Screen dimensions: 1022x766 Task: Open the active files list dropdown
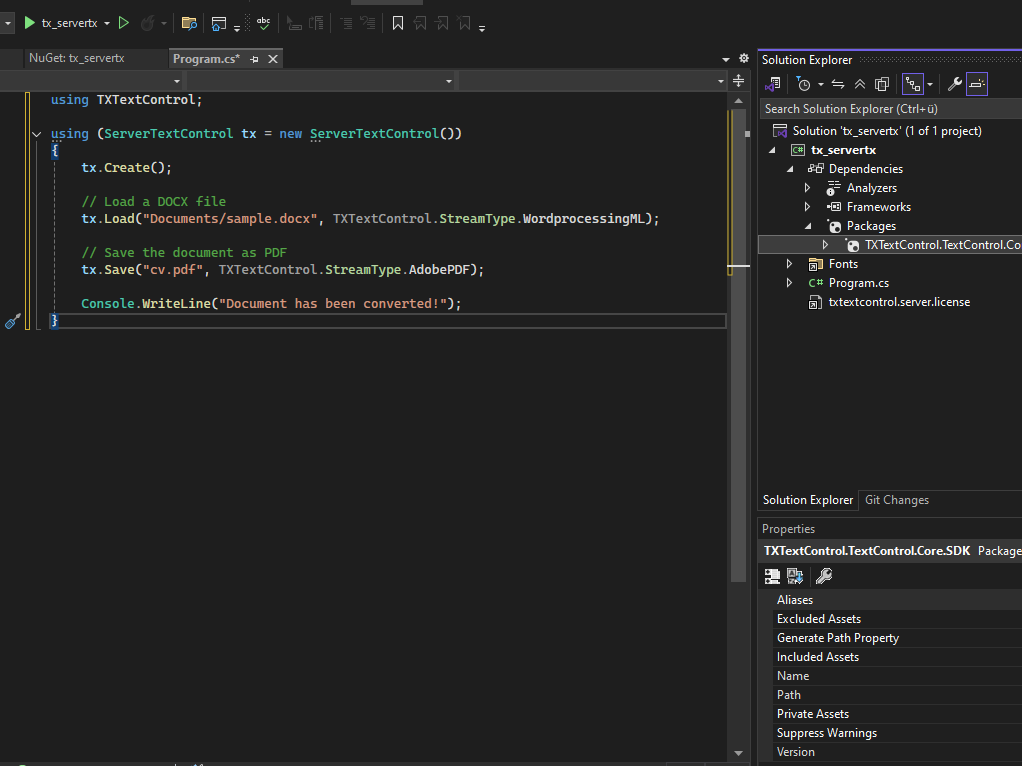click(x=725, y=59)
